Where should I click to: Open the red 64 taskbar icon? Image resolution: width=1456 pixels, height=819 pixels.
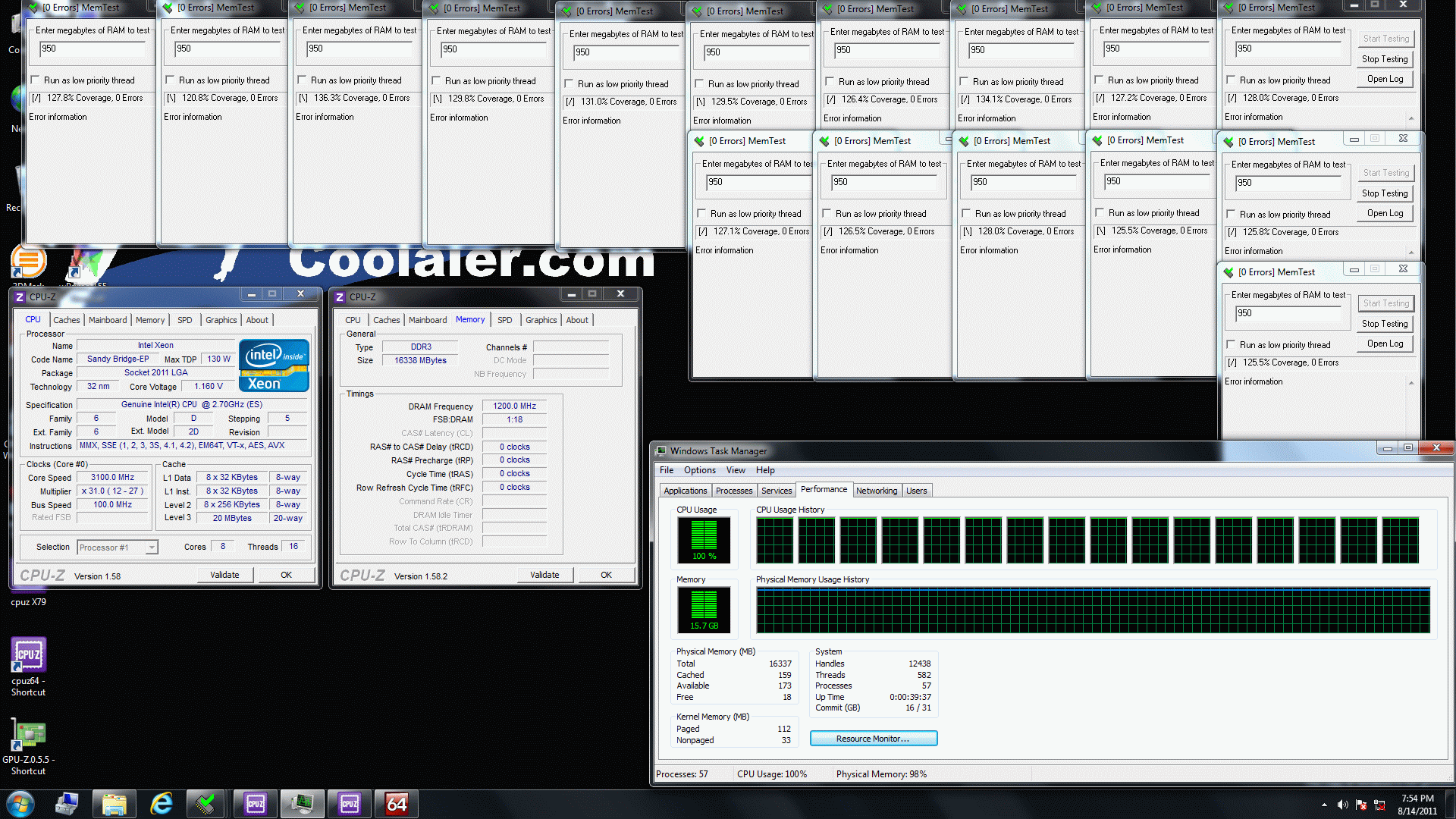tap(397, 804)
